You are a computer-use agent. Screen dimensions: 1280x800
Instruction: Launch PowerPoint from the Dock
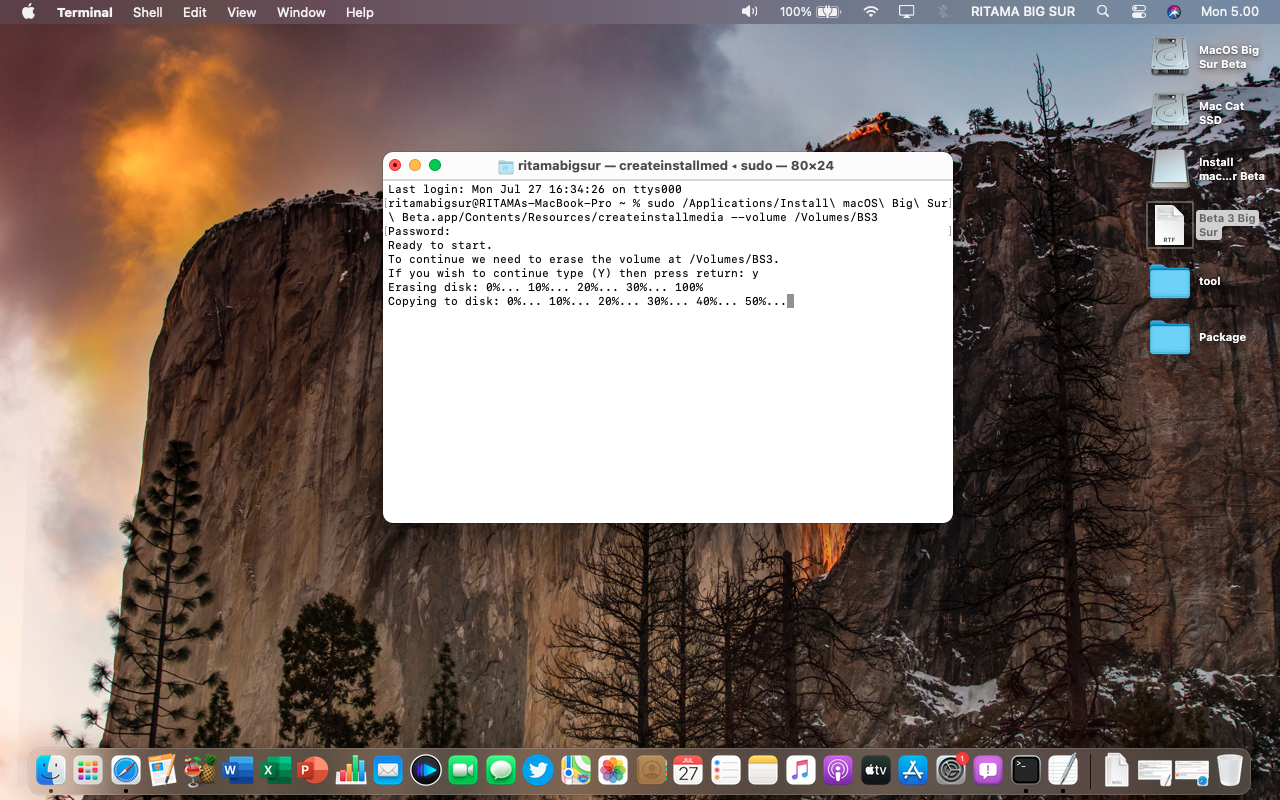pos(313,770)
